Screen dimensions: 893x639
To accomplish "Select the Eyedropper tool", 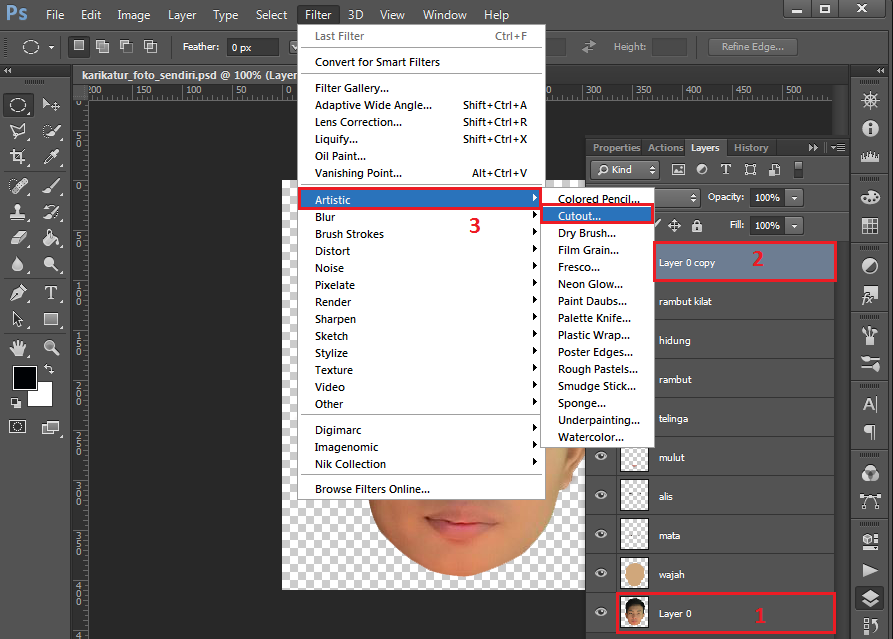I will point(52,157).
